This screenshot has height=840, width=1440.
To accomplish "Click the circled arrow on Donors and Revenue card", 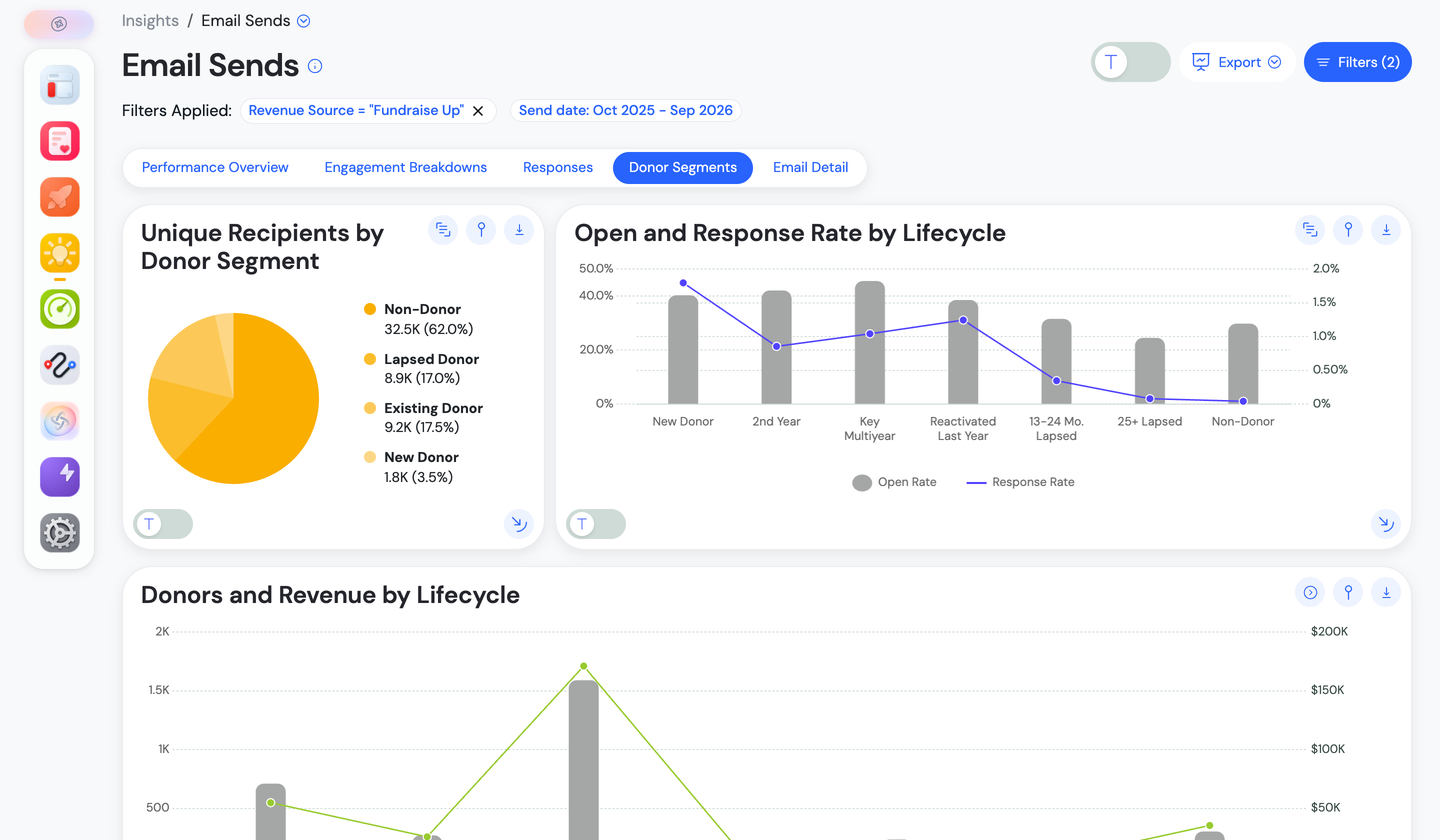I will [x=1310, y=592].
